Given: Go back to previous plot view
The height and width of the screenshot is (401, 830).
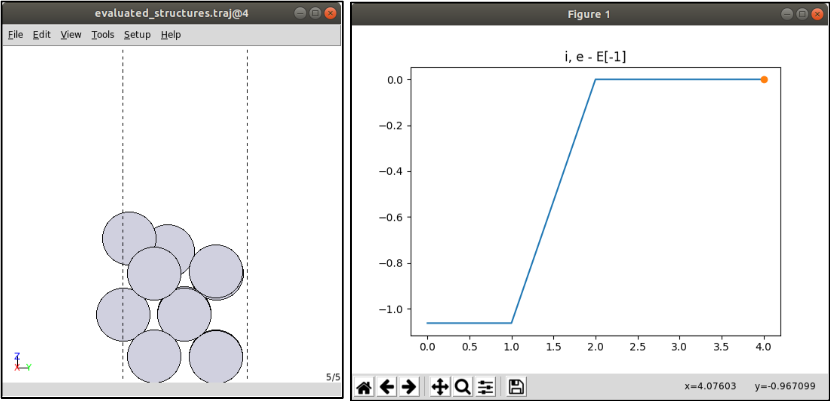Looking at the screenshot, I should click(x=386, y=387).
